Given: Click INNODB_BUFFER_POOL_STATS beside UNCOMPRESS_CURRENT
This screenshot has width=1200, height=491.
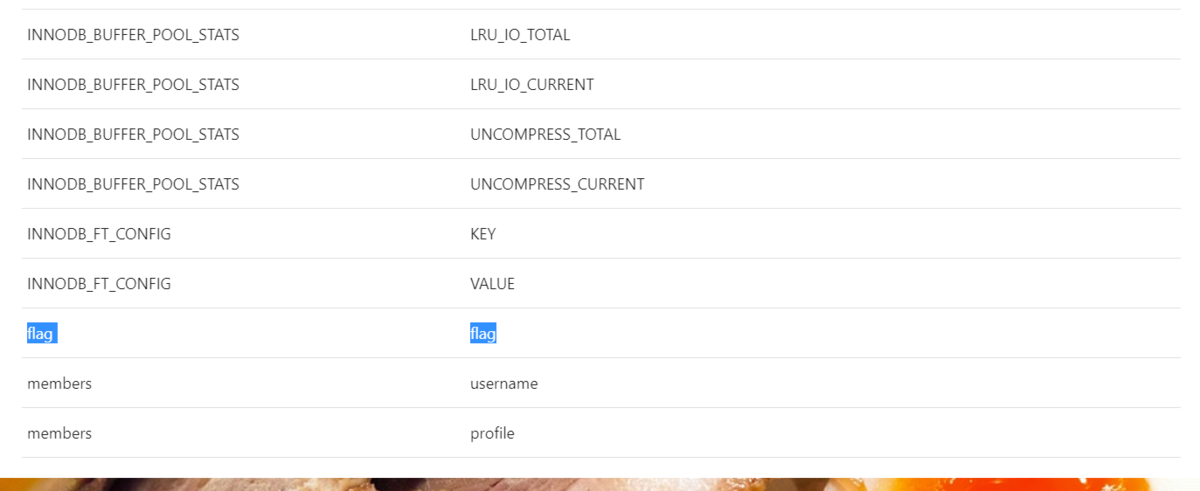Looking at the screenshot, I should click(x=133, y=184).
